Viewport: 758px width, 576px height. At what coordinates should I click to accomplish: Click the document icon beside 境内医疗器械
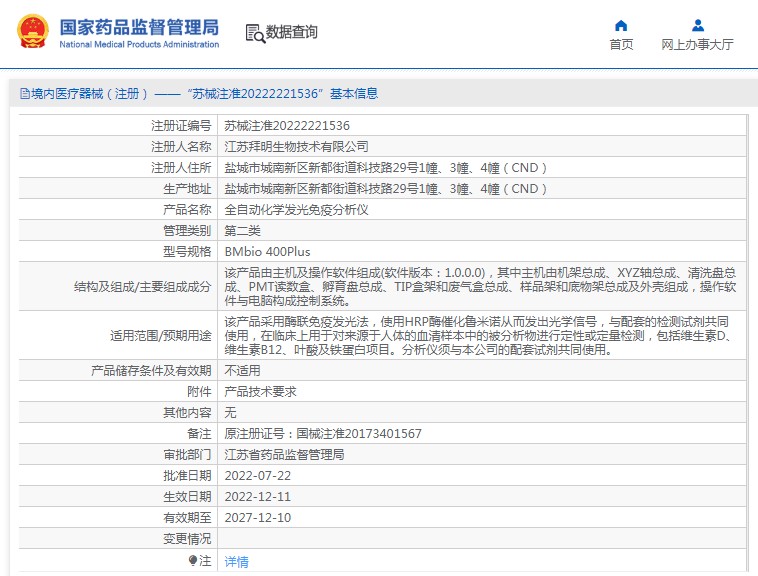(25, 94)
